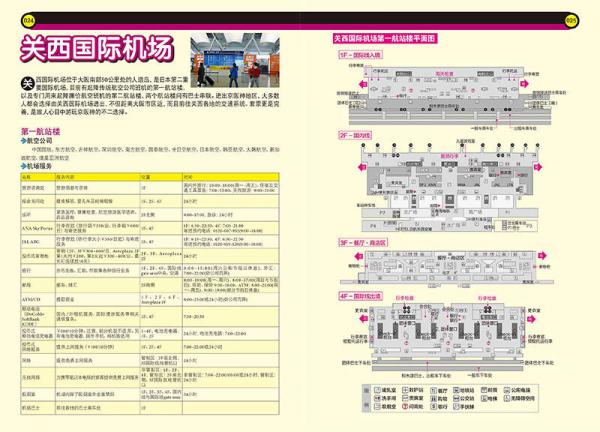Click the restroom (洗手间) legend icon
This screenshot has height=432, width=600.
(377, 398)
